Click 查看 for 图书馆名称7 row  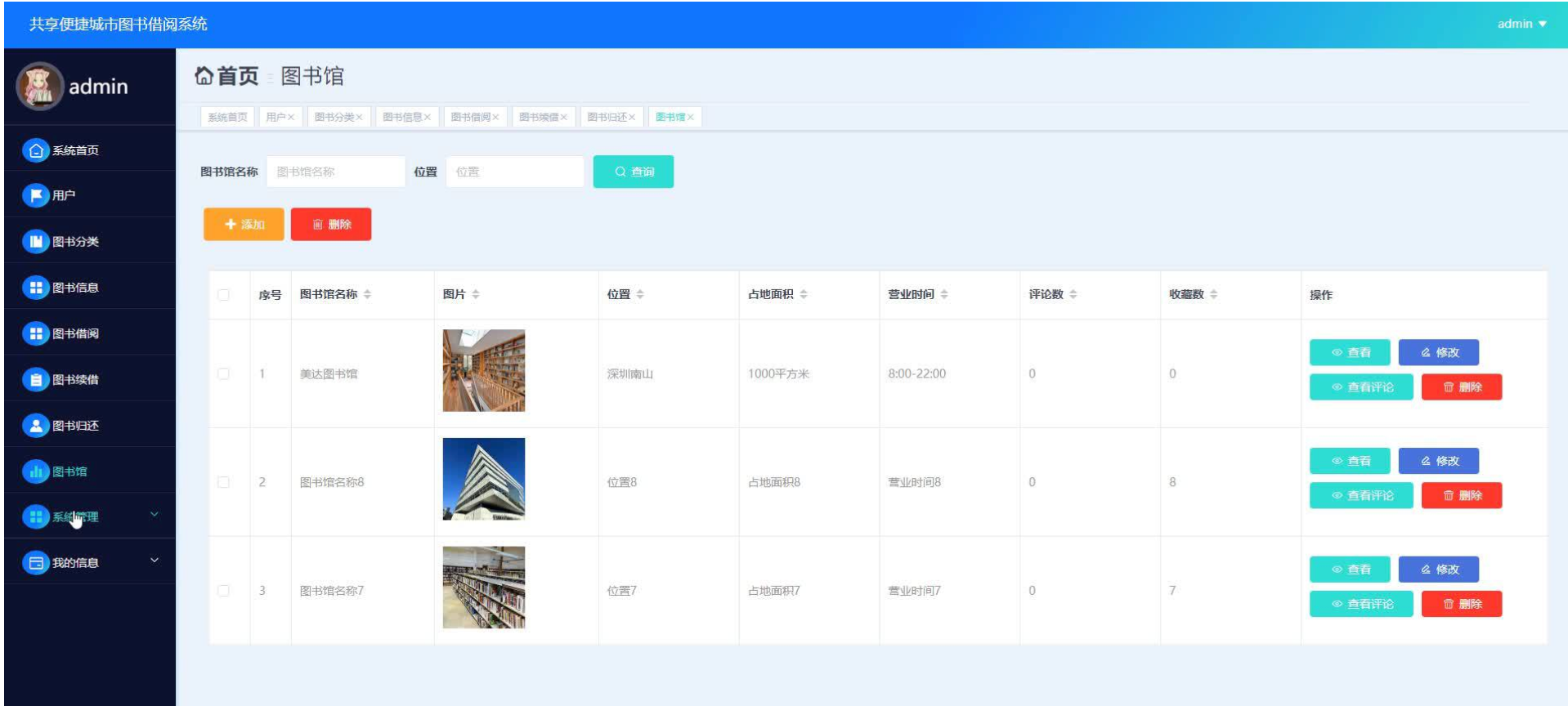pyautogui.click(x=1350, y=569)
